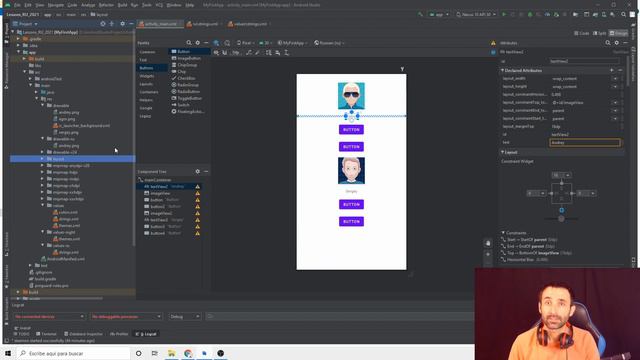Open Pack tool in design toolbar

tap(269, 53)
